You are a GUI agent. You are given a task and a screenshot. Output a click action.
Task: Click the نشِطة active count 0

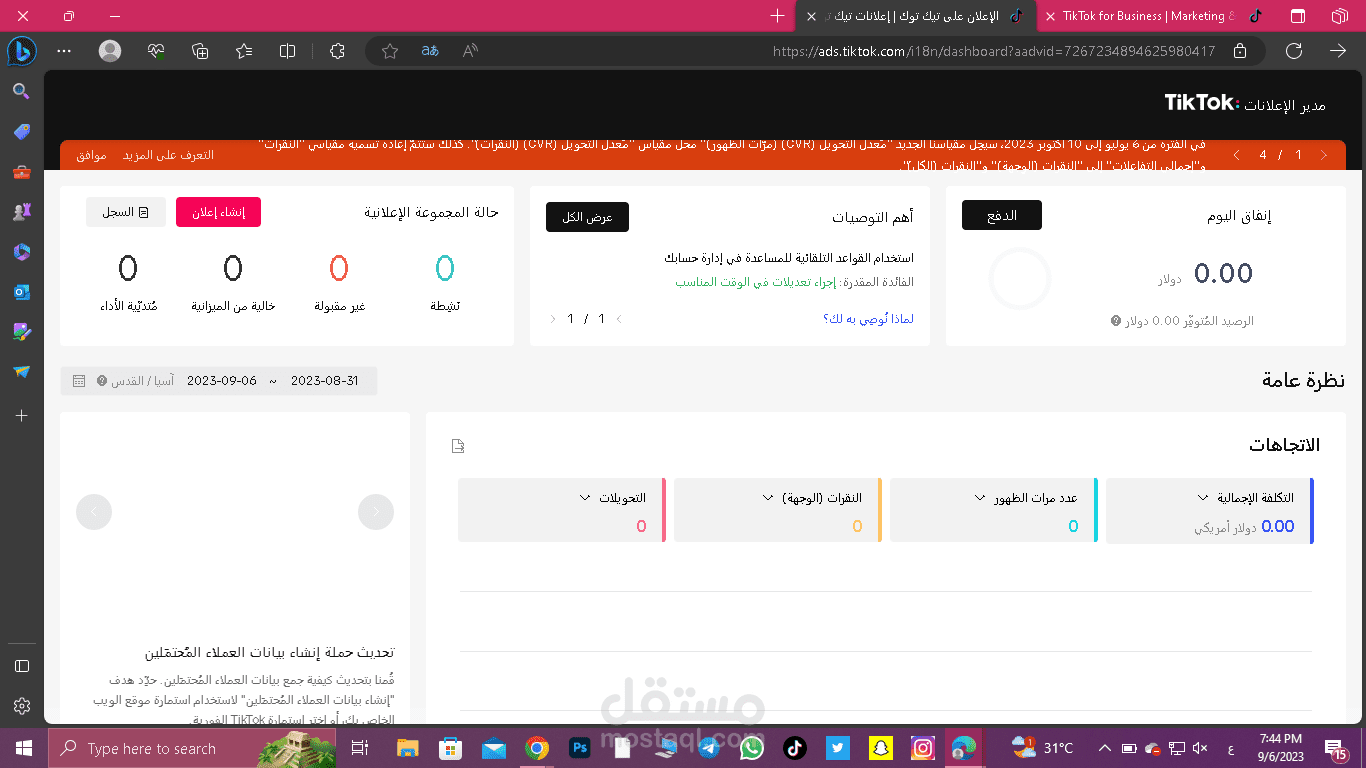[445, 268]
